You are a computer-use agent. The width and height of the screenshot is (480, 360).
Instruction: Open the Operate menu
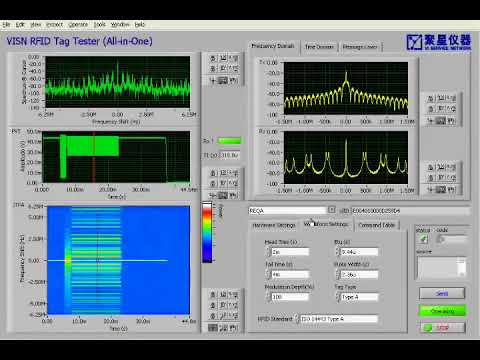(78, 24)
